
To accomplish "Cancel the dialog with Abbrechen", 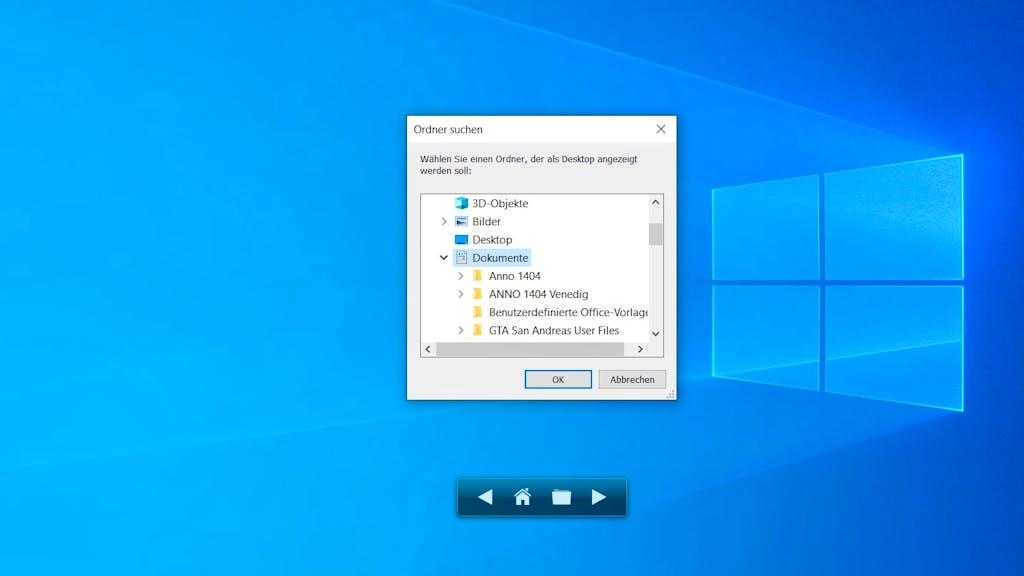I will 632,379.
